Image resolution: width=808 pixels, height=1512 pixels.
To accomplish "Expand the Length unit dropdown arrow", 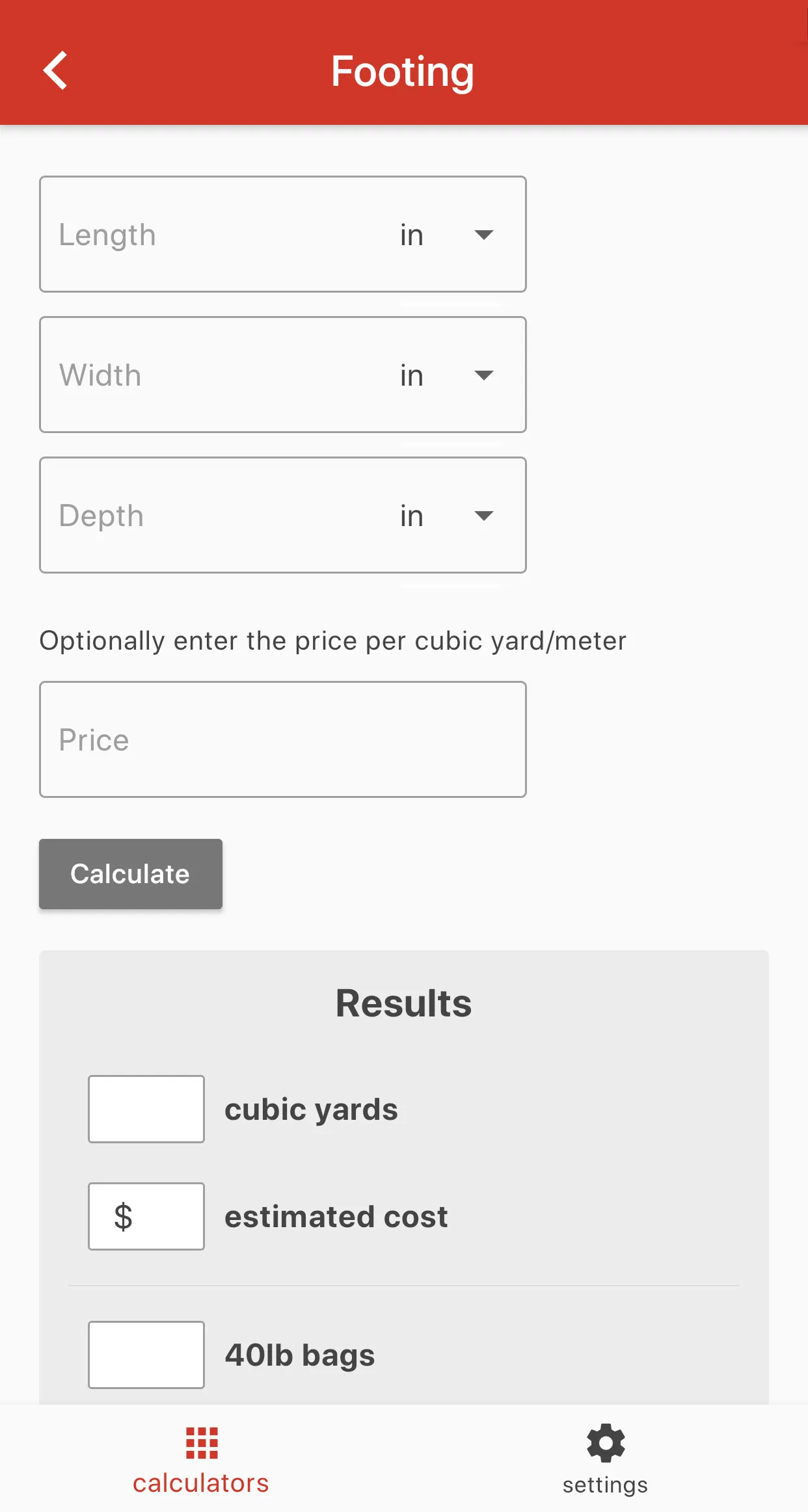I will click(x=484, y=235).
